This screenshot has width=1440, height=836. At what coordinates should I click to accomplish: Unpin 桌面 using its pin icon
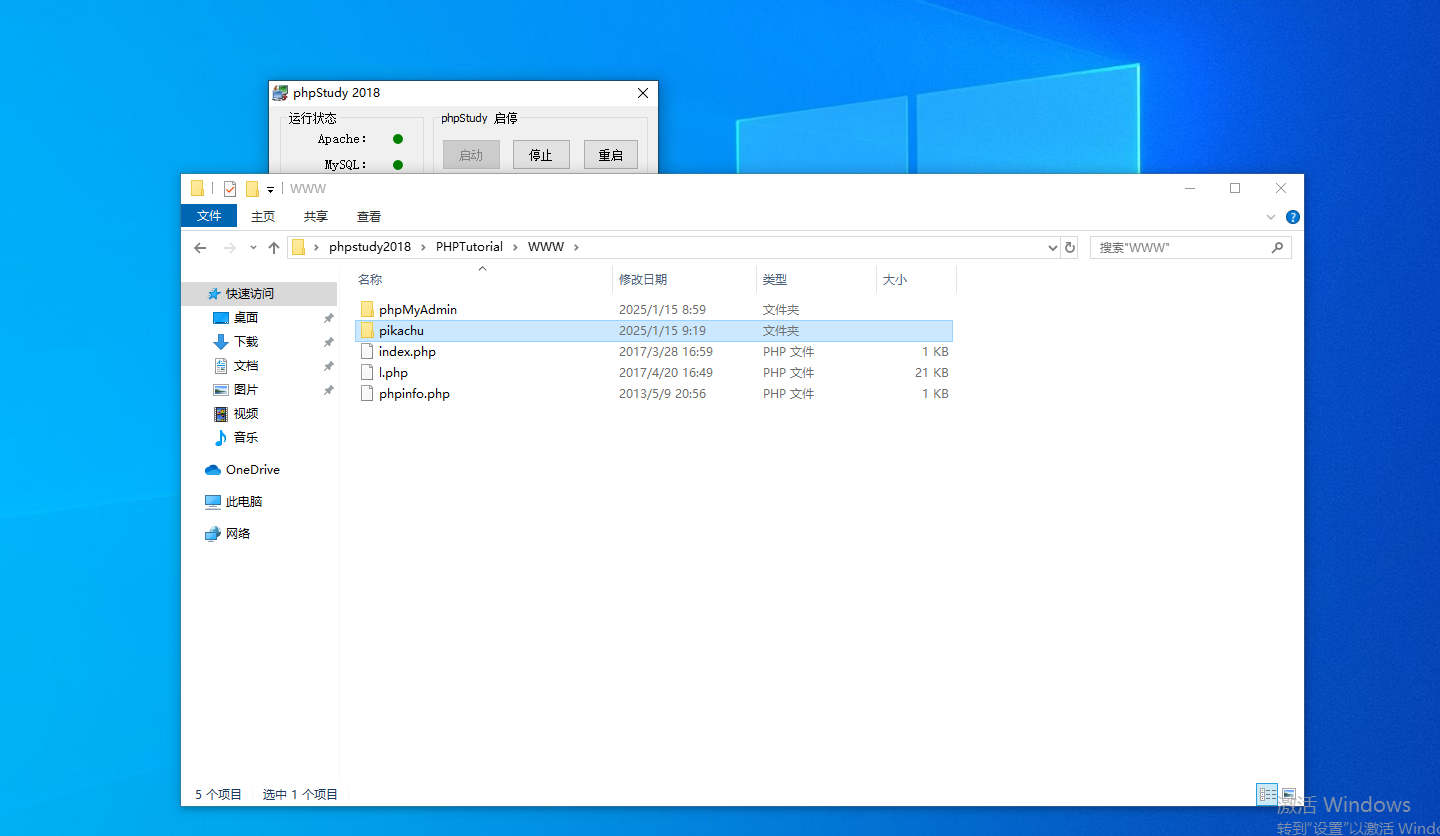(328, 317)
